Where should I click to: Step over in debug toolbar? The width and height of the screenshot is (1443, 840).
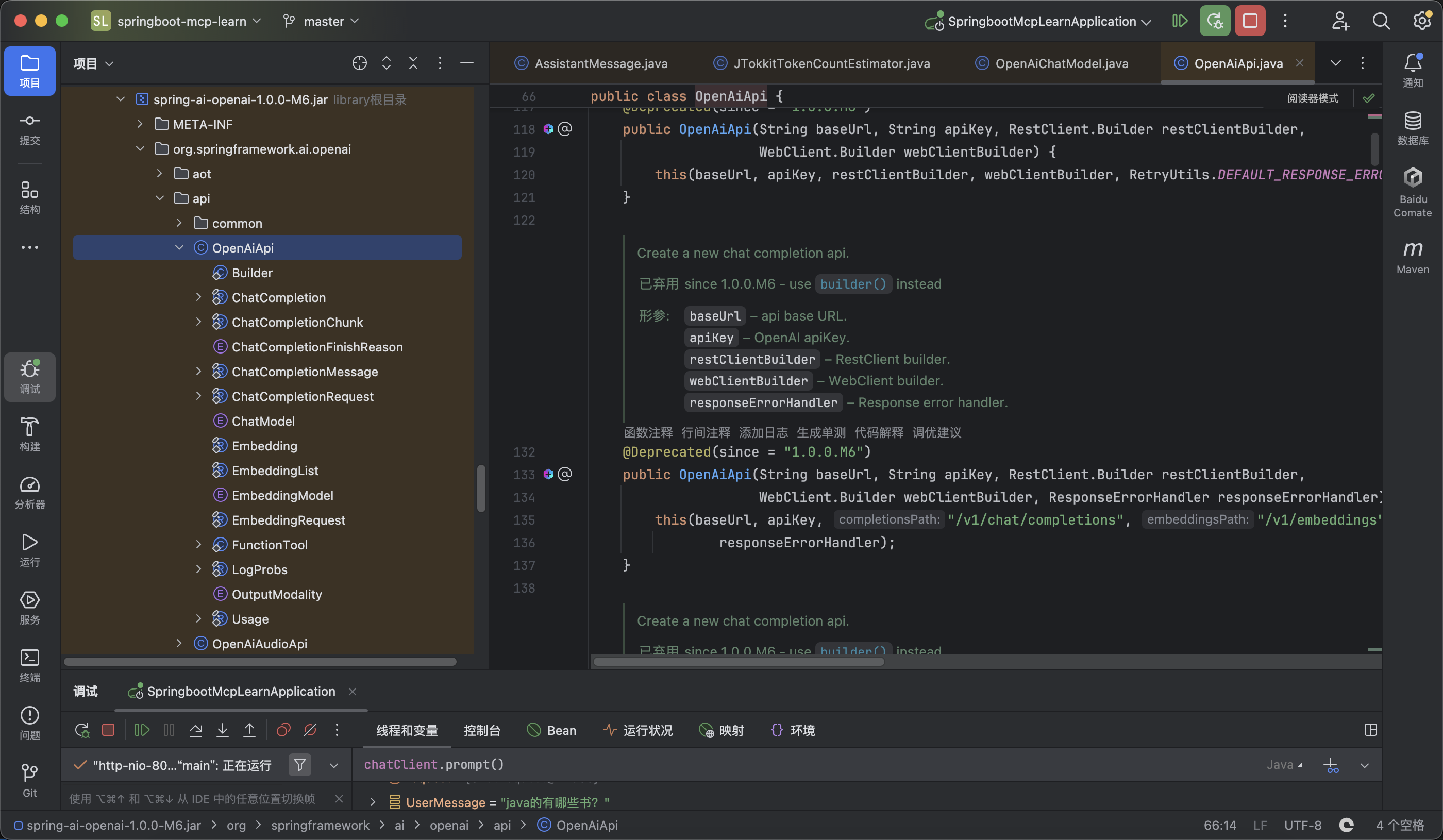(x=196, y=730)
